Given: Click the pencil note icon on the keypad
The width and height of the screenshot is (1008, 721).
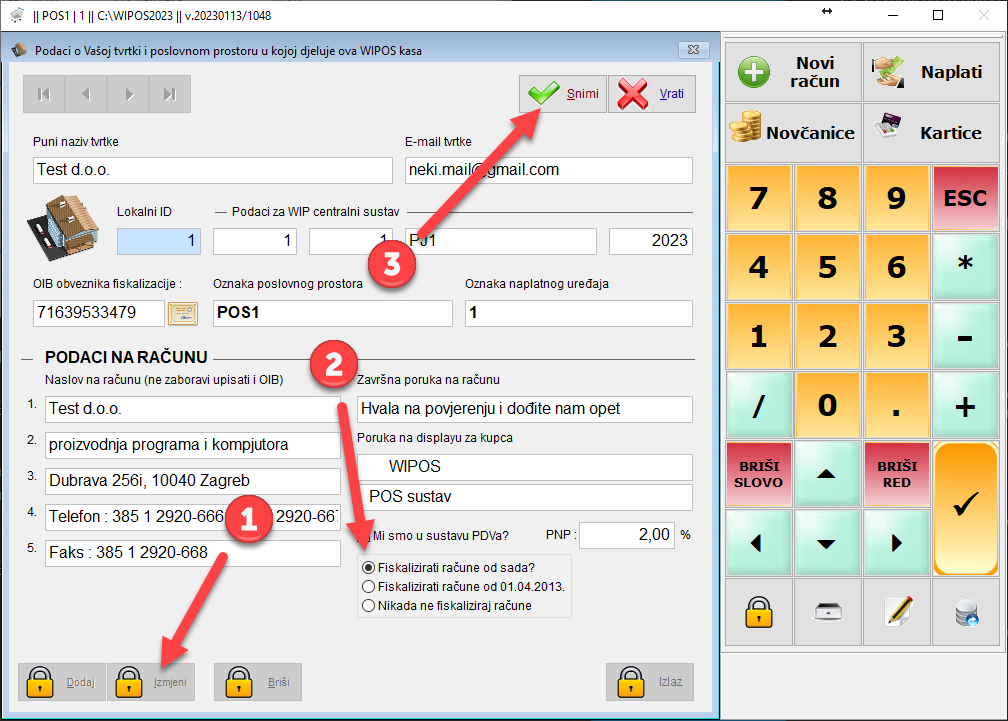Looking at the screenshot, I should click(x=897, y=612).
